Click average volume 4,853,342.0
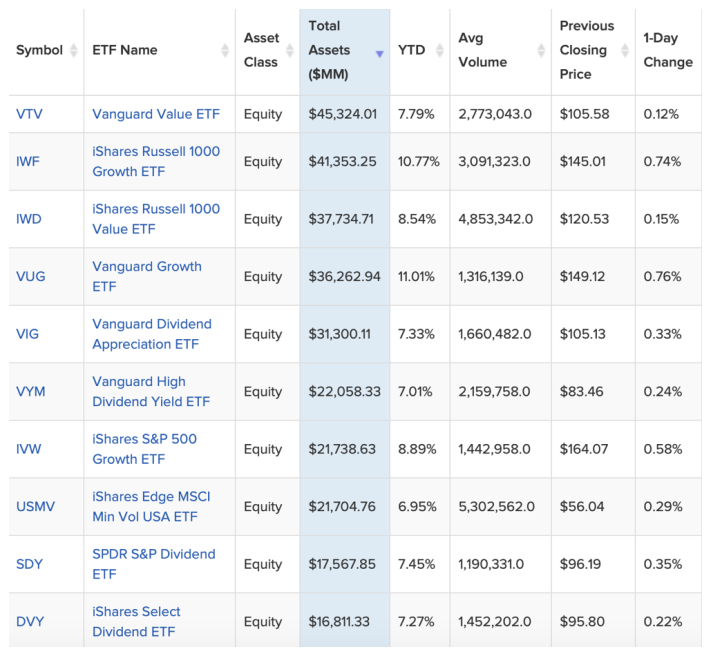705x649 pixels. [495, 219]
